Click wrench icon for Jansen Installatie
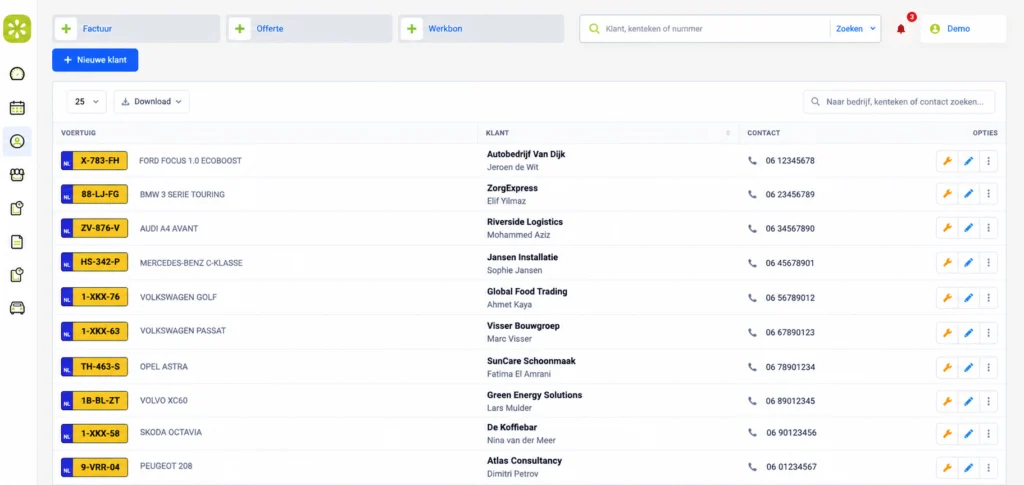 tap(947, 262)
